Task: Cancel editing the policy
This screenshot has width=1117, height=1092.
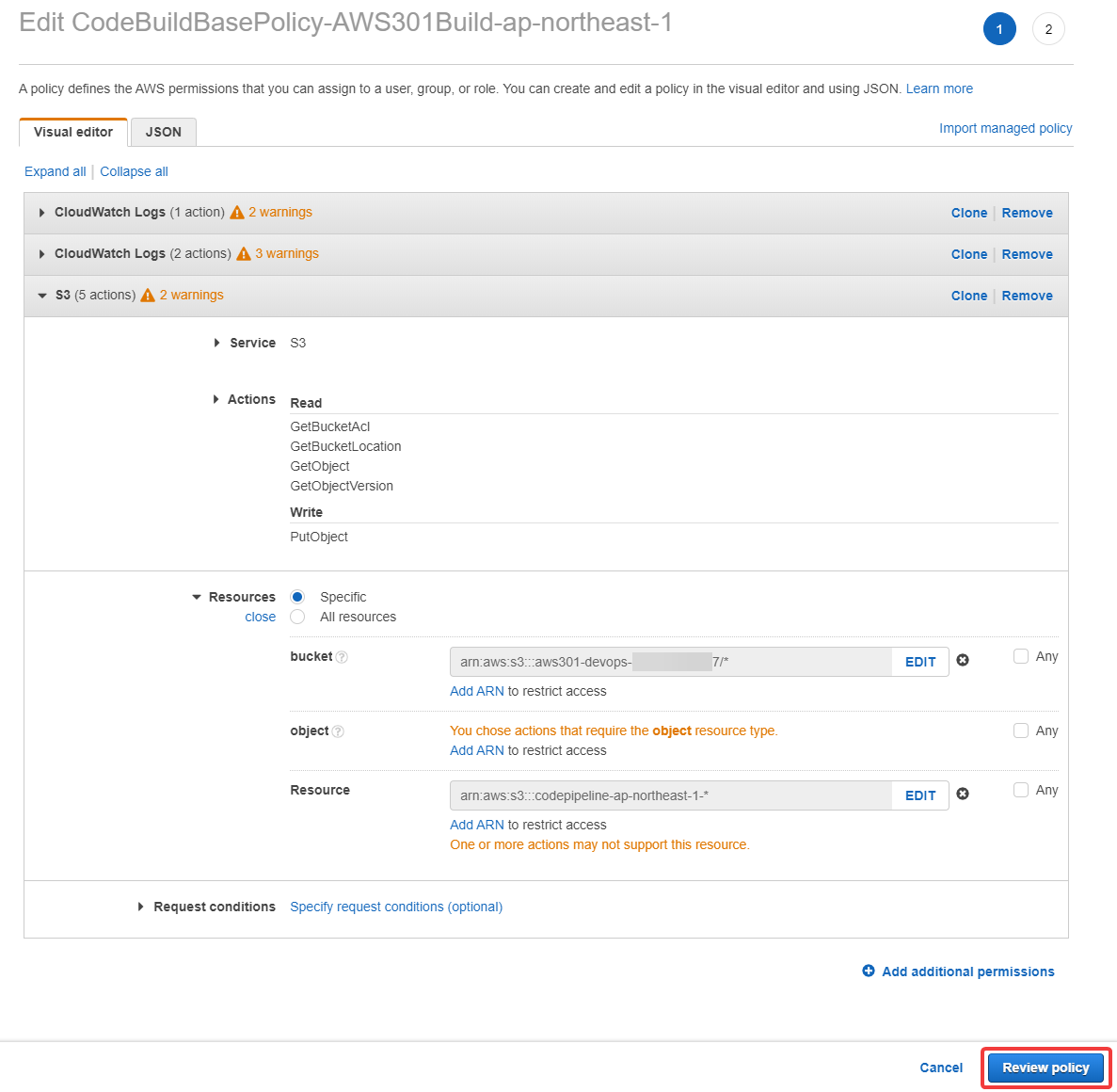Action: (x=941, y=1068)
